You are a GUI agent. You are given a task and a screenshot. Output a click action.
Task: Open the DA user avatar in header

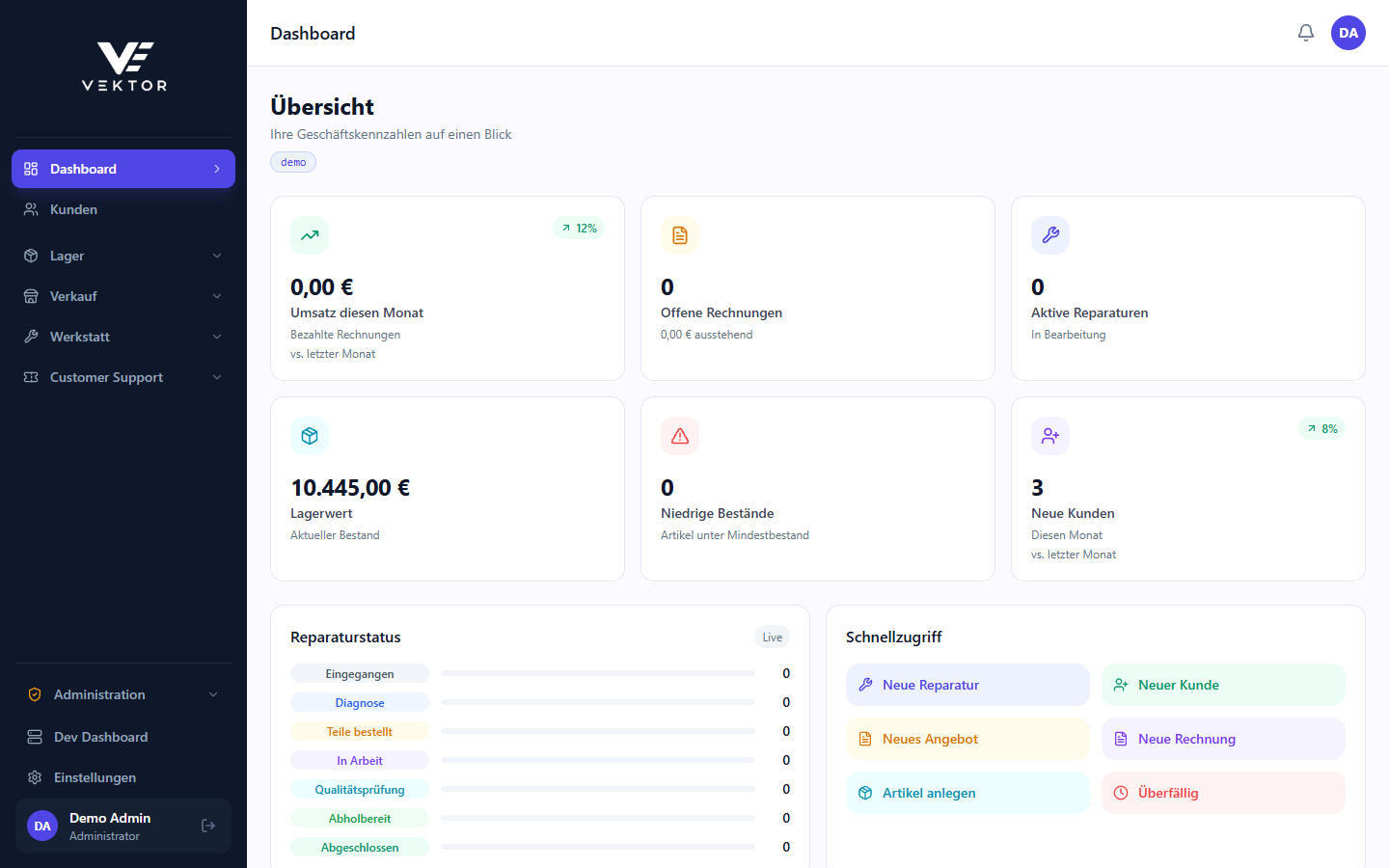pyautogui.click(x=1348, y=33)
